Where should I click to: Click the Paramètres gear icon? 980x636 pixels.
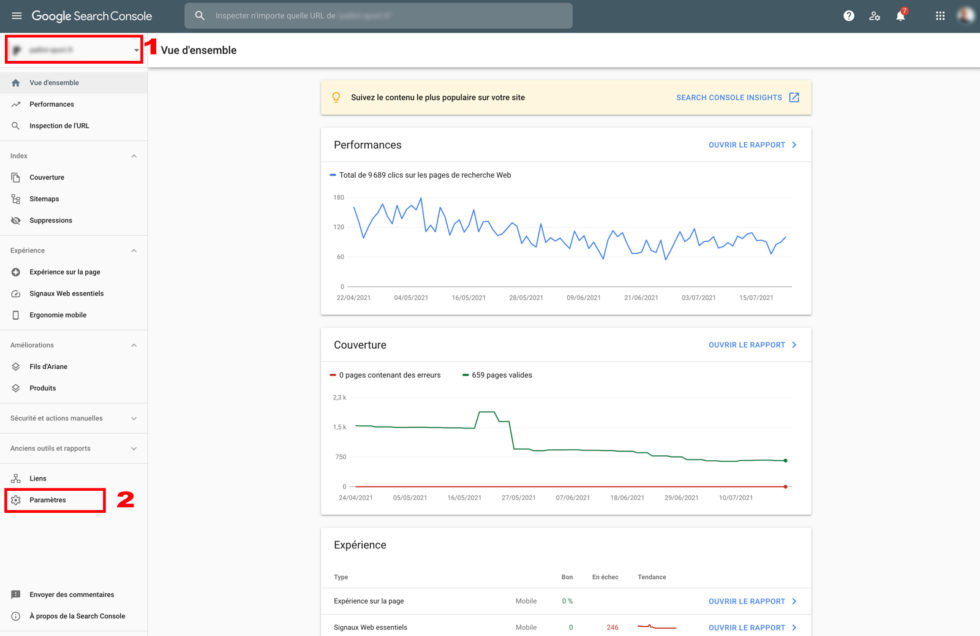coord(16,500)
